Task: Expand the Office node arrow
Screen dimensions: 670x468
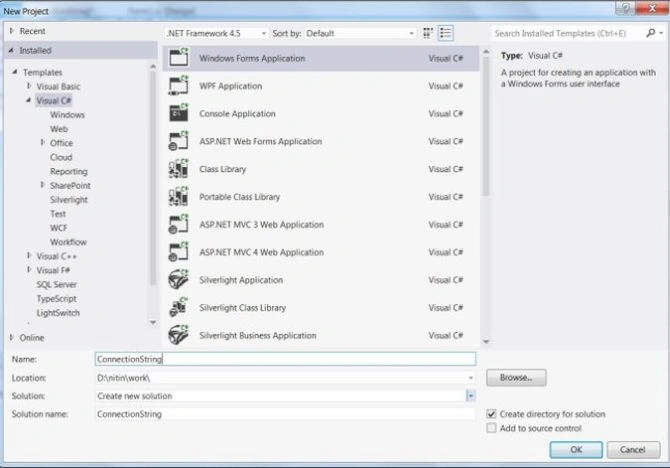Action: pos(42,142)
